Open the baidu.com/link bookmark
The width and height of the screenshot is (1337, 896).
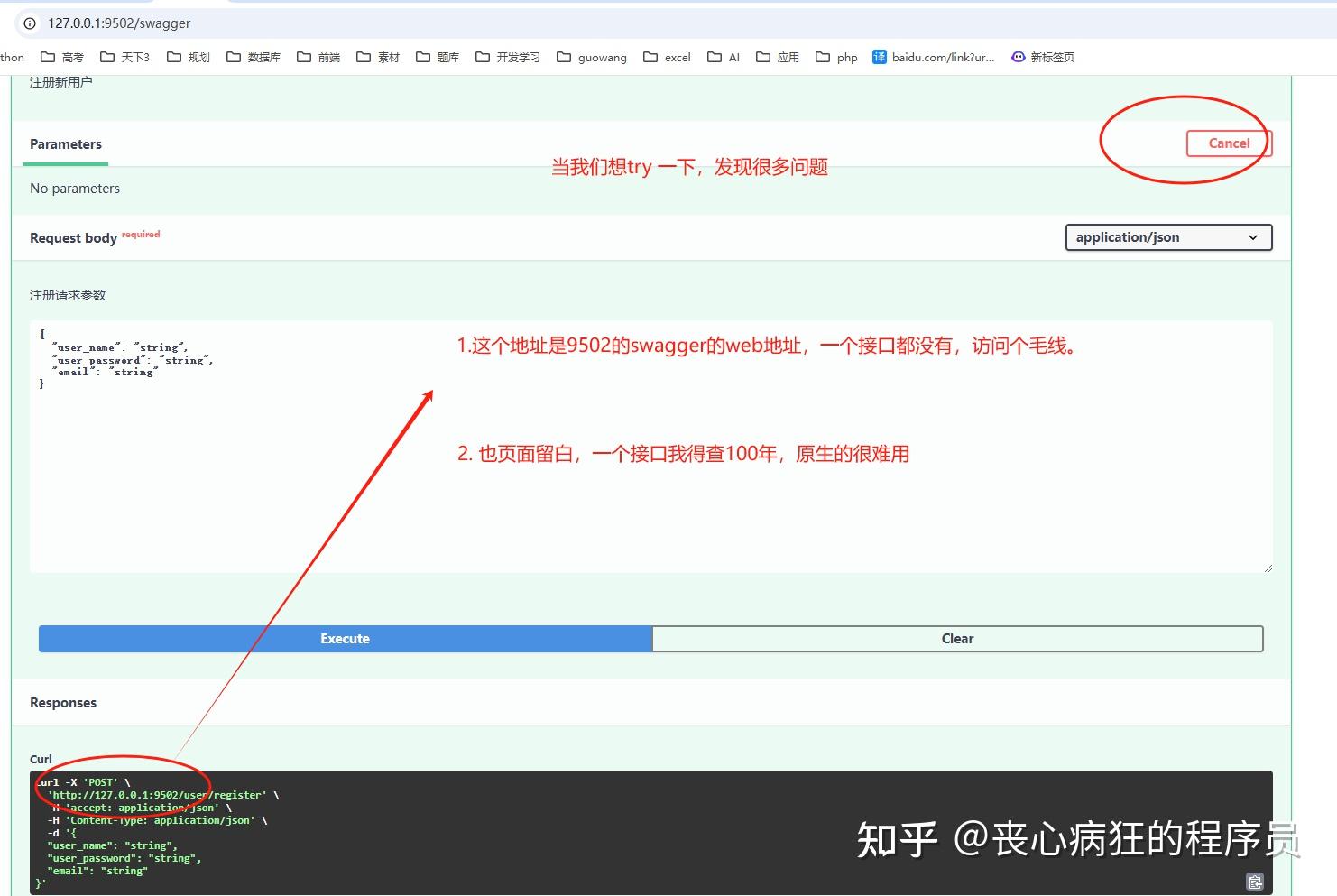point(934,57)
